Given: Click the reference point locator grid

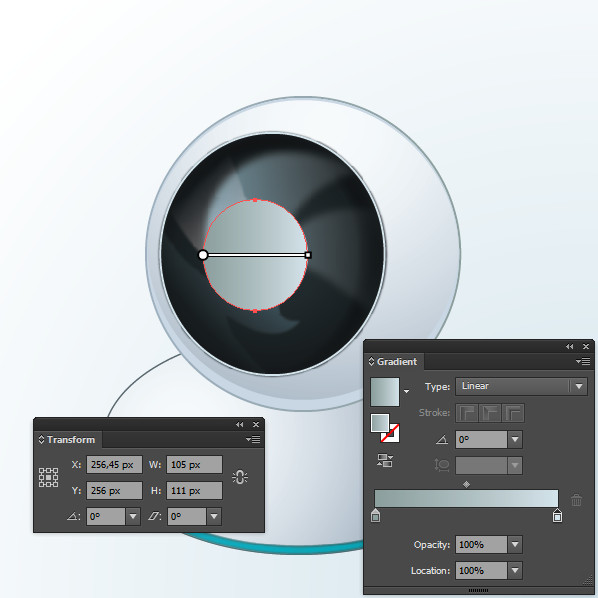Looking at the screenshot, I should (48, 477).
